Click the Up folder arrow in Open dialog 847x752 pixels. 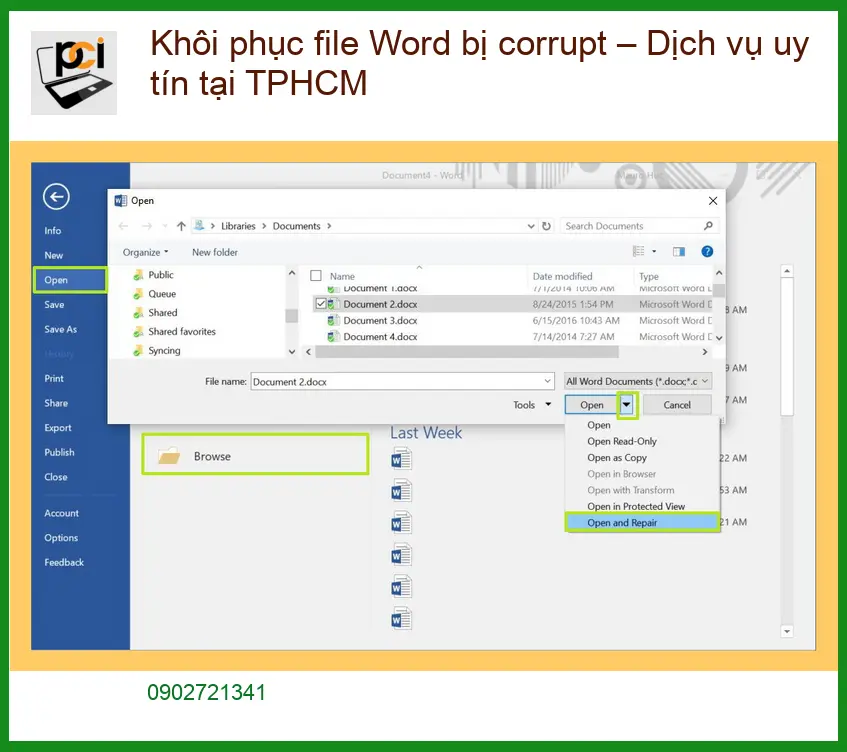pyautogui.click(x=181, y=226)
